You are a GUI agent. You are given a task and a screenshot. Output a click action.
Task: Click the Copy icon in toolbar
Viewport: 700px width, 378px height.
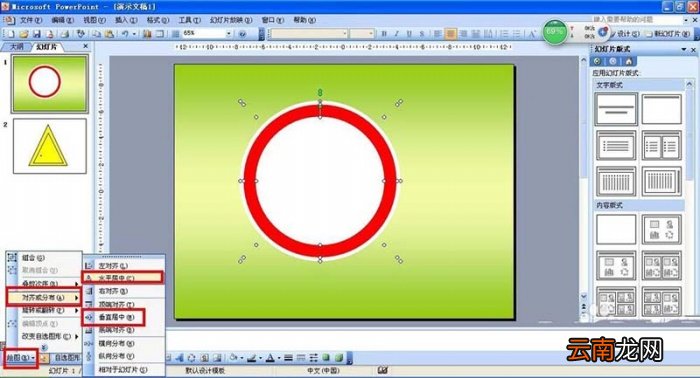96,34
